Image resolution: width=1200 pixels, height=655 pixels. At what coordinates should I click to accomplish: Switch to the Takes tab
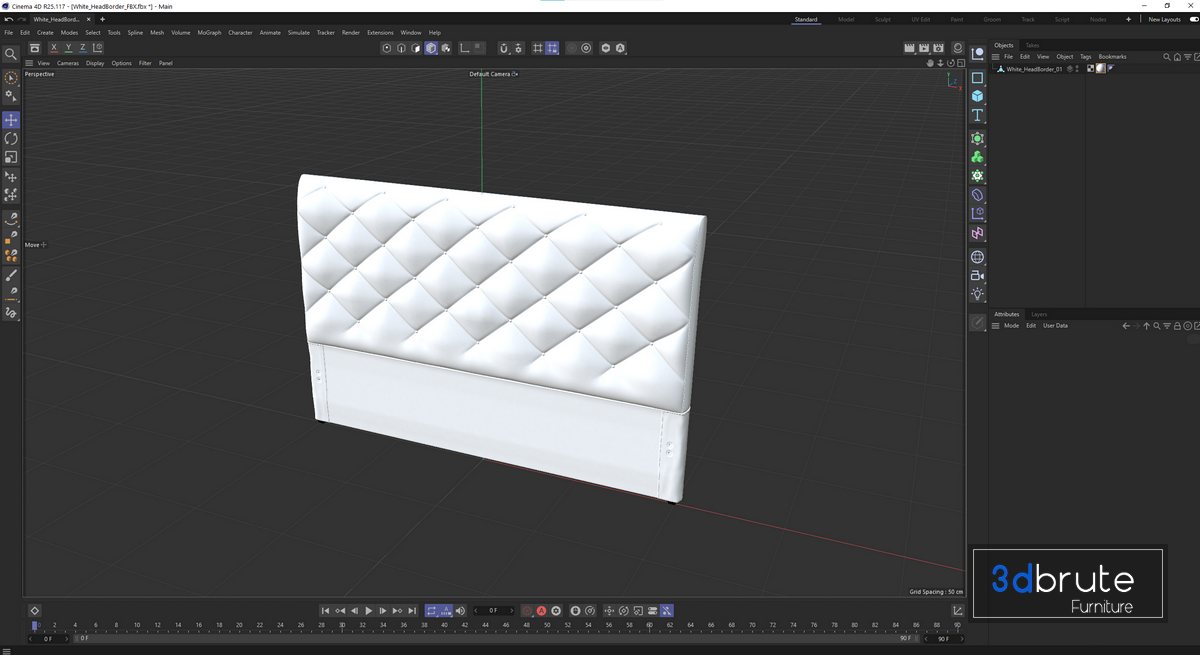point(1032,45)
